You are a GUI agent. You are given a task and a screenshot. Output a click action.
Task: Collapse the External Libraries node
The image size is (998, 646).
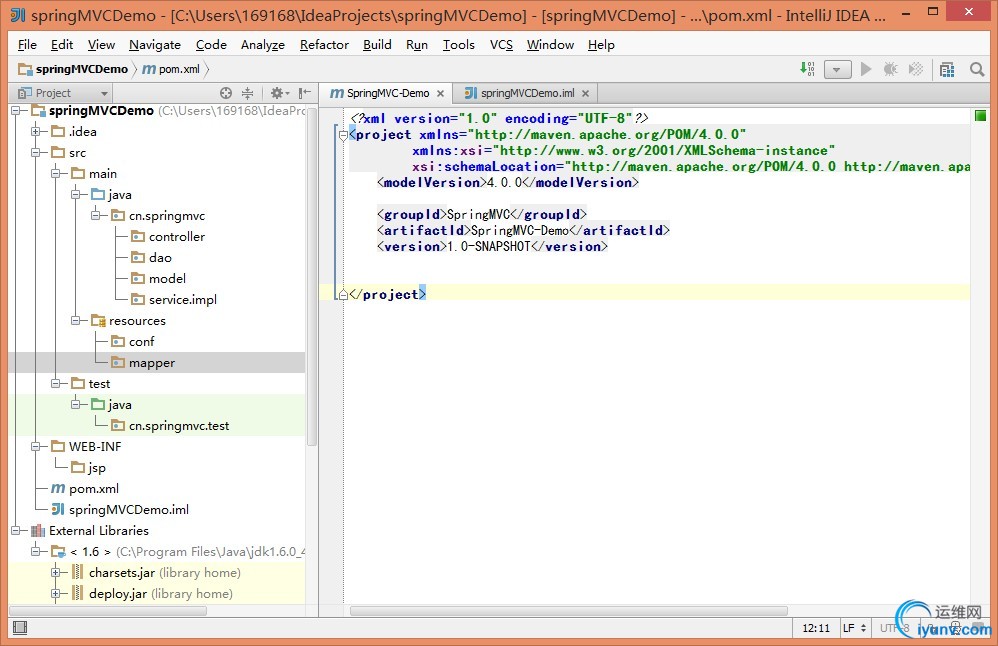pyautogui.click(x=16, y=531)
